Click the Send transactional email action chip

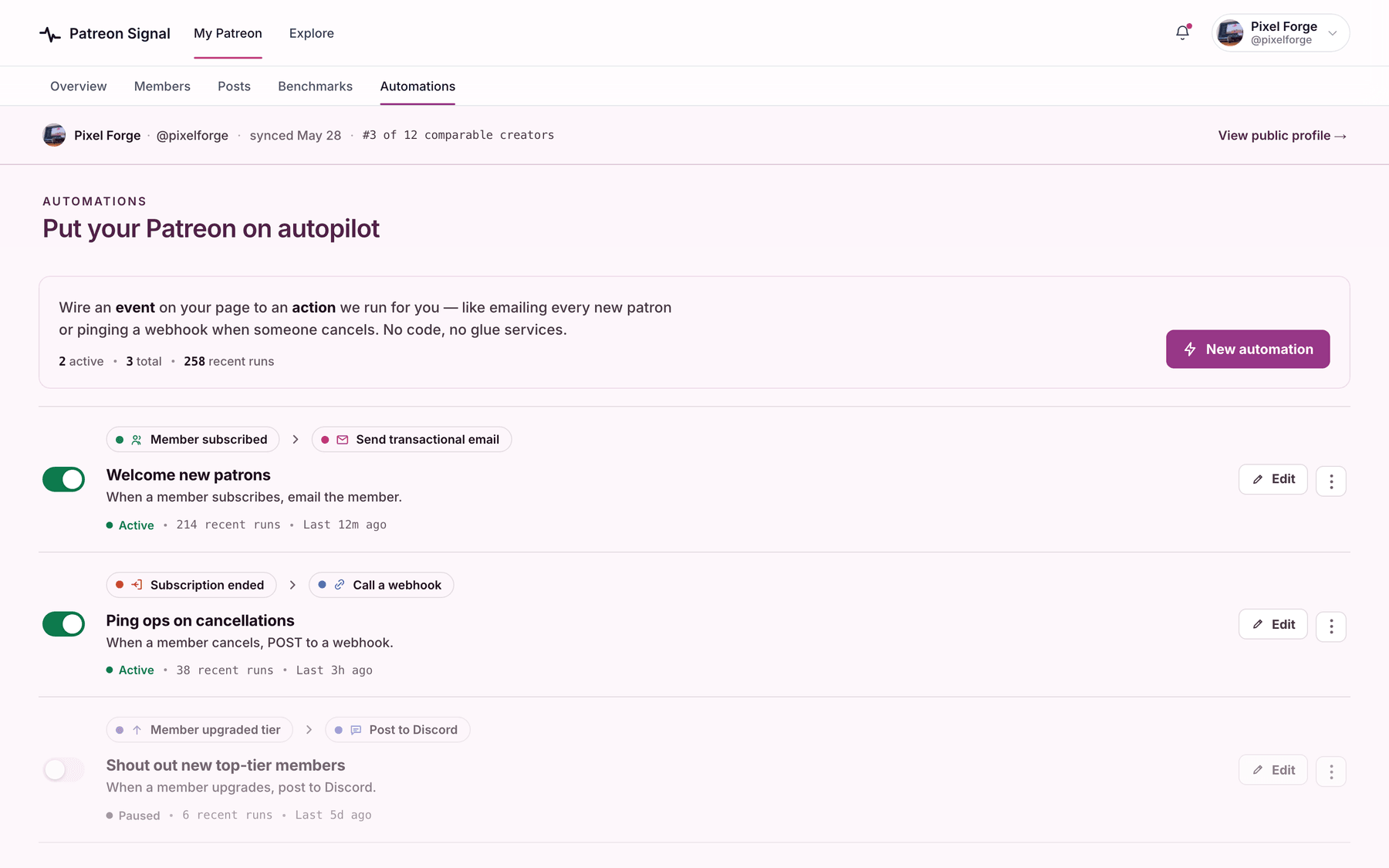coord(411,439)
